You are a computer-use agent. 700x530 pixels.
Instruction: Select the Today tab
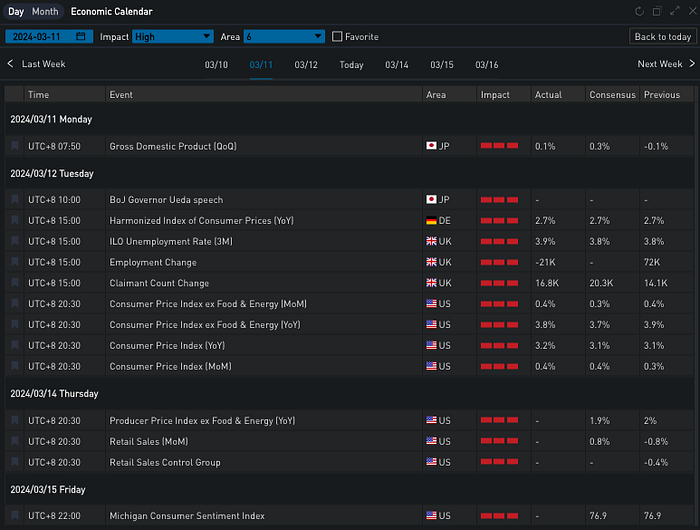pyautogui.click(x=351, y=65)
